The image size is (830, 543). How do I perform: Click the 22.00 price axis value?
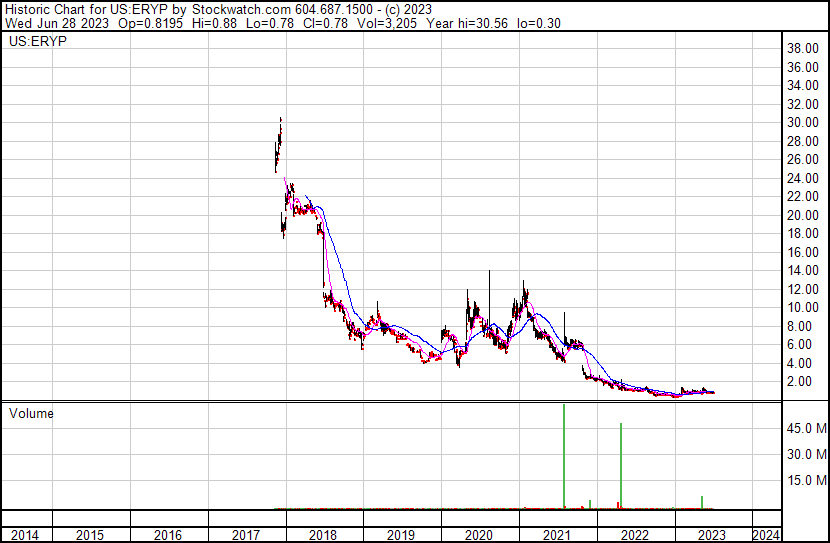coord(803,196)
